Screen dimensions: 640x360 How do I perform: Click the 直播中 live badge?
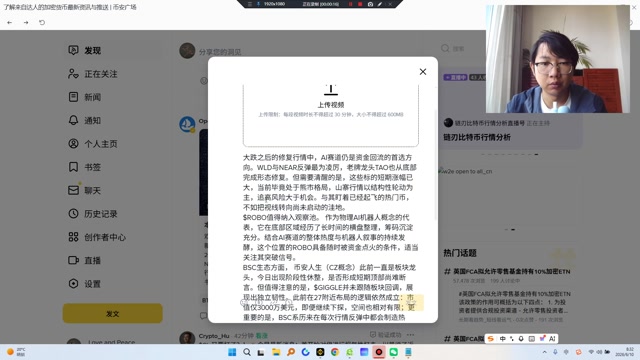click(455, 77)
